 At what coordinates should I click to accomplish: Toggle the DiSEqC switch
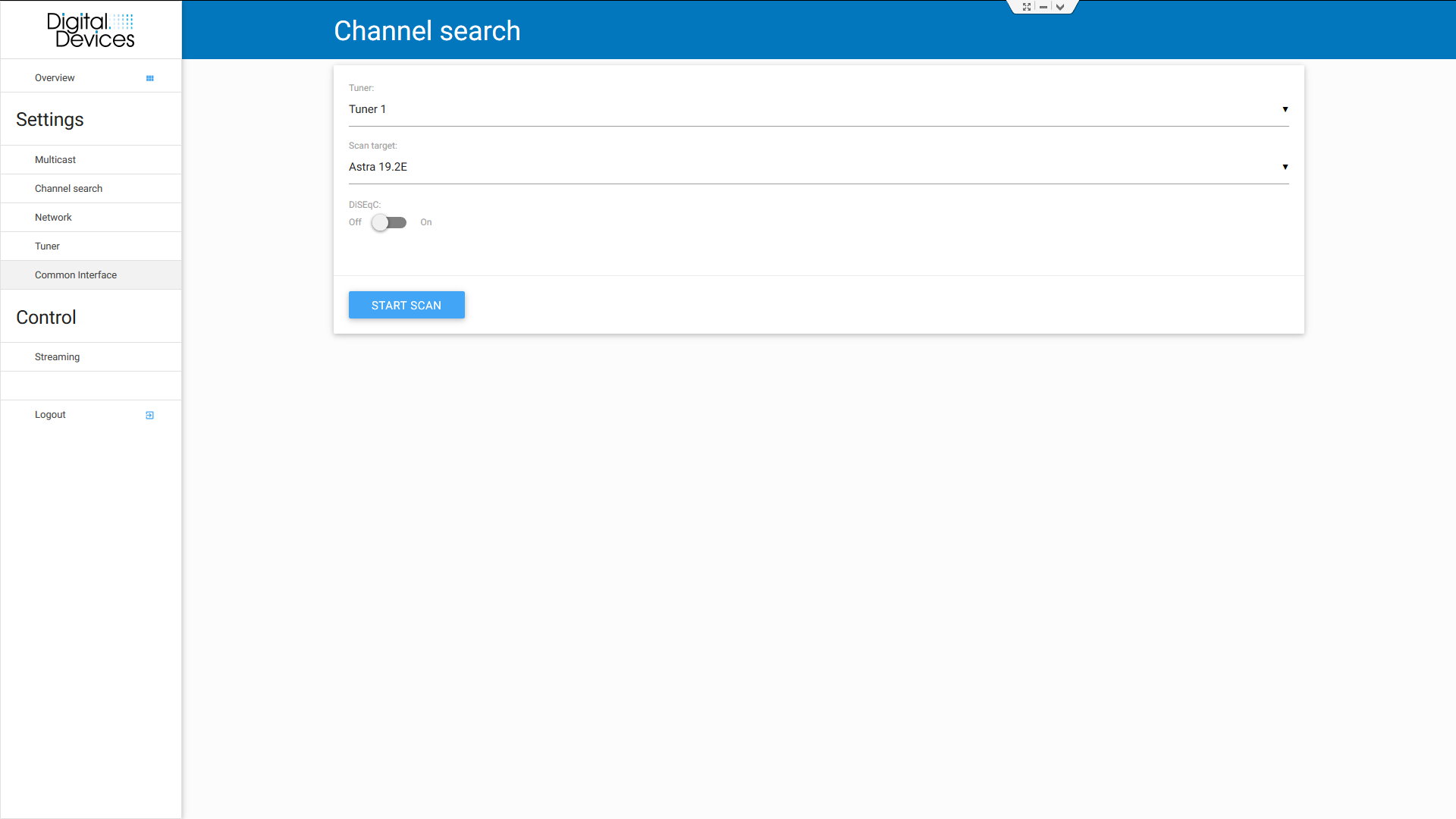(389, 222)
